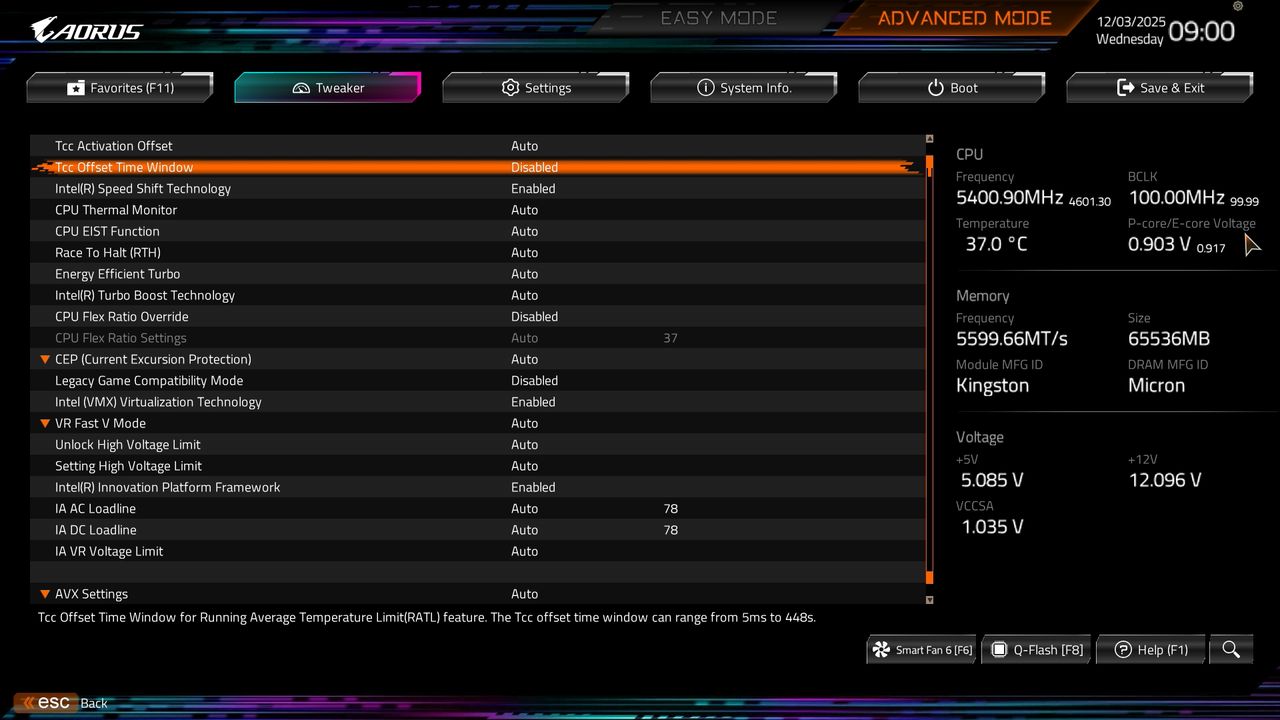Expand the VR Fast V Mode section
The width and height of the screenshot is (1280, 720).
tap(45, 423)
